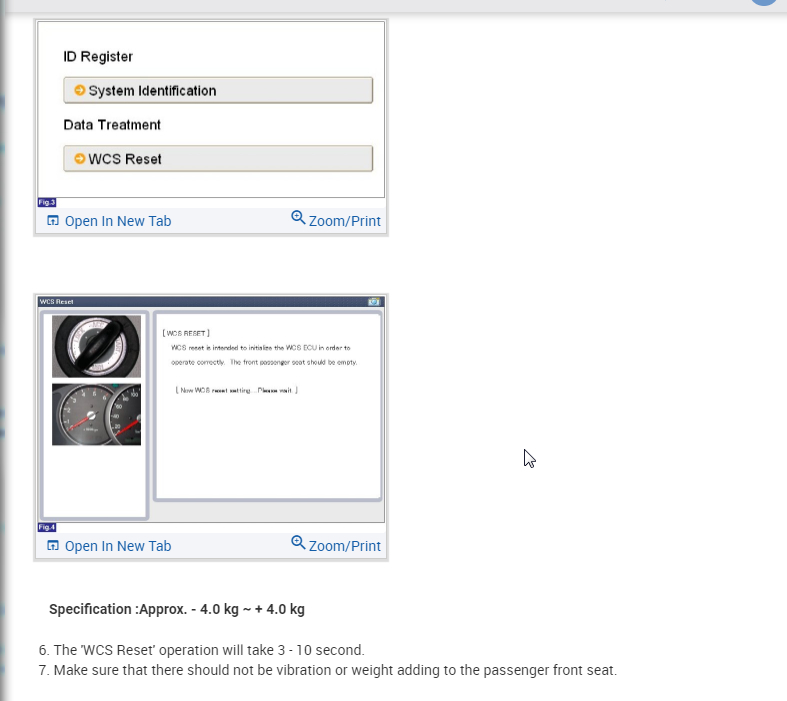
Task: Click Zoom/Print link under Fig.3
Action: 336,220
